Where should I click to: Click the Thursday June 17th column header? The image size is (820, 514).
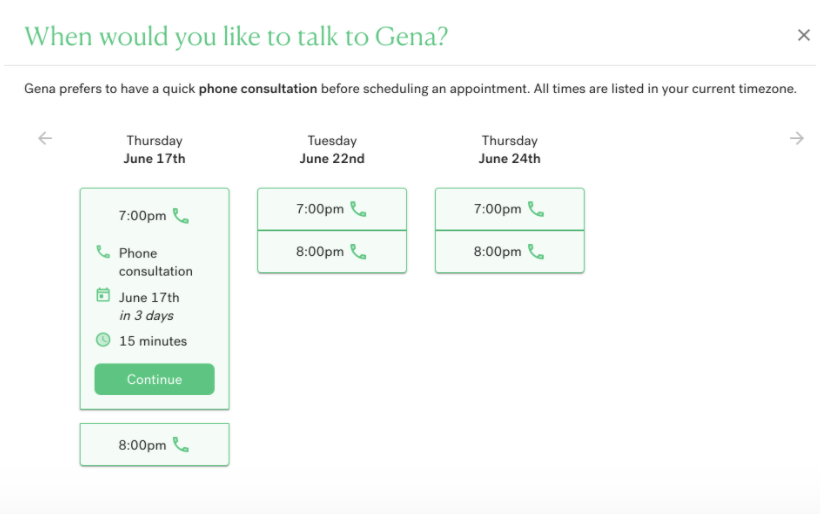[154, 150]
